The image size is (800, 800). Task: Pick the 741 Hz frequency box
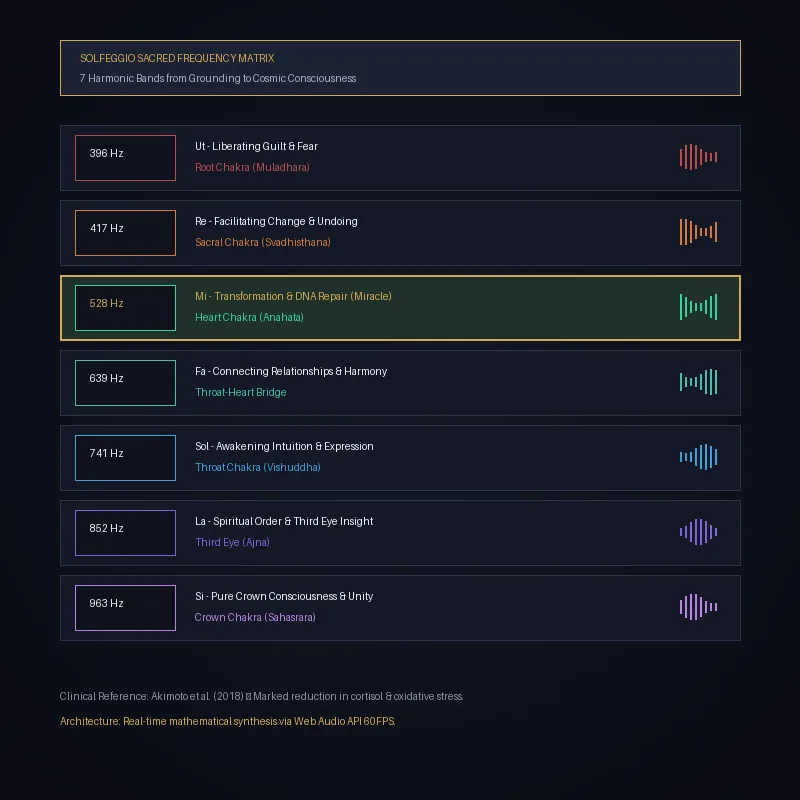coord(126,458)
